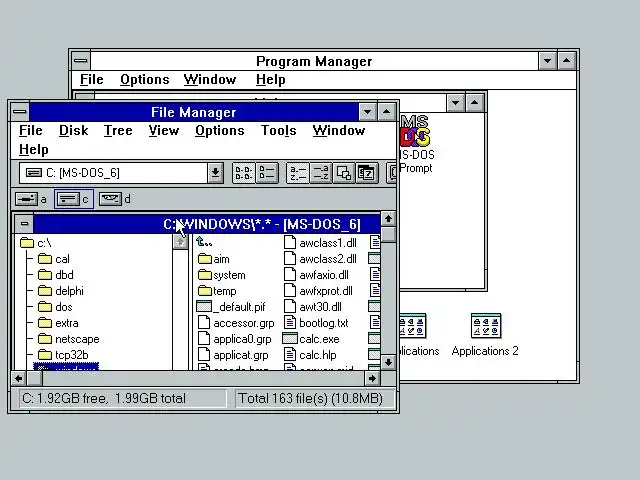Sort files by type toolbar icon
The width and height of the screenshot is (640, 480).
click(321, 173)
